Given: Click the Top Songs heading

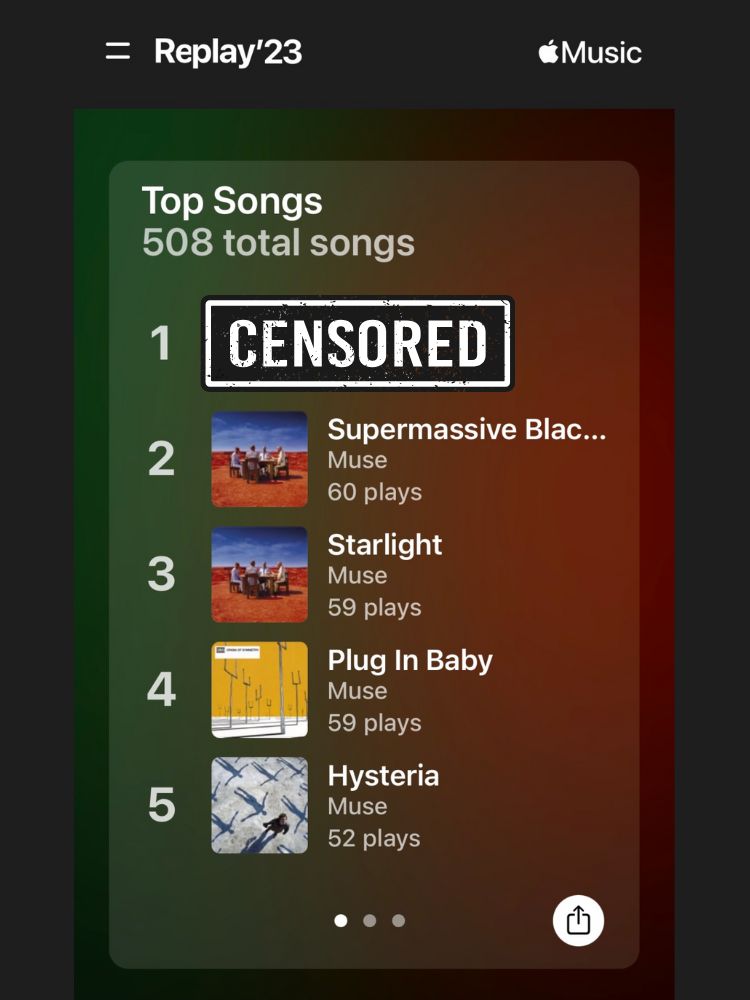Looking at the screenshot, I should tap(232, 201).
